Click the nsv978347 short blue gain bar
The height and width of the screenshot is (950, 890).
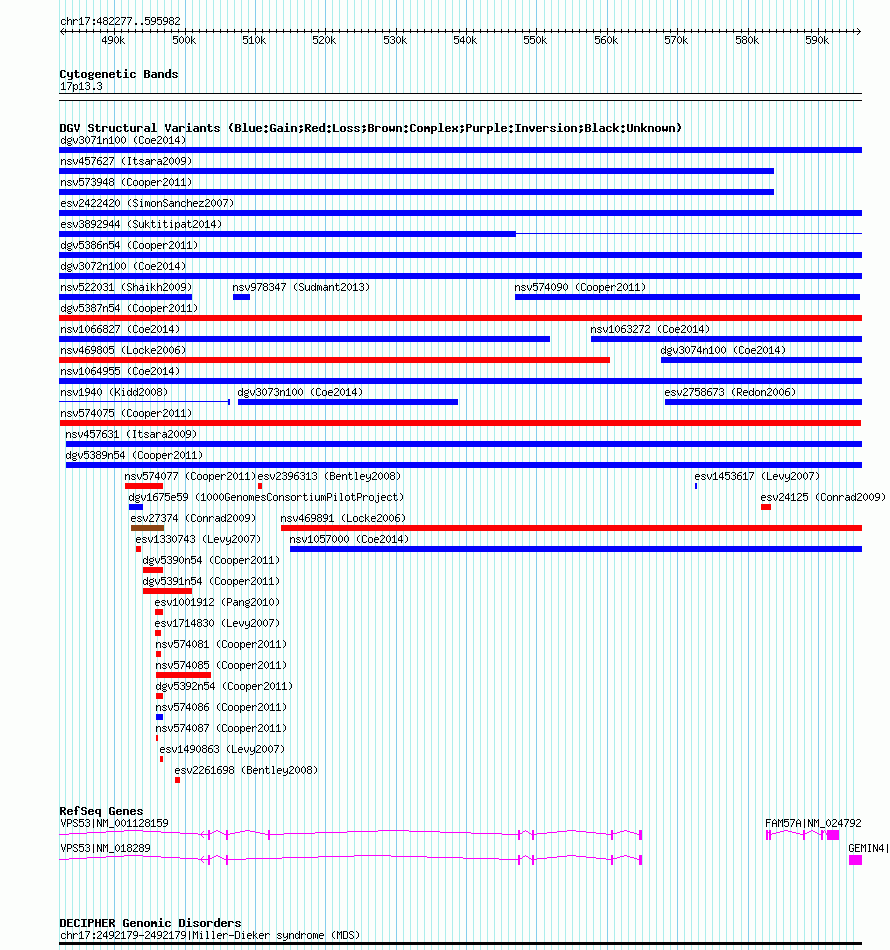click(x=241, y=297)
